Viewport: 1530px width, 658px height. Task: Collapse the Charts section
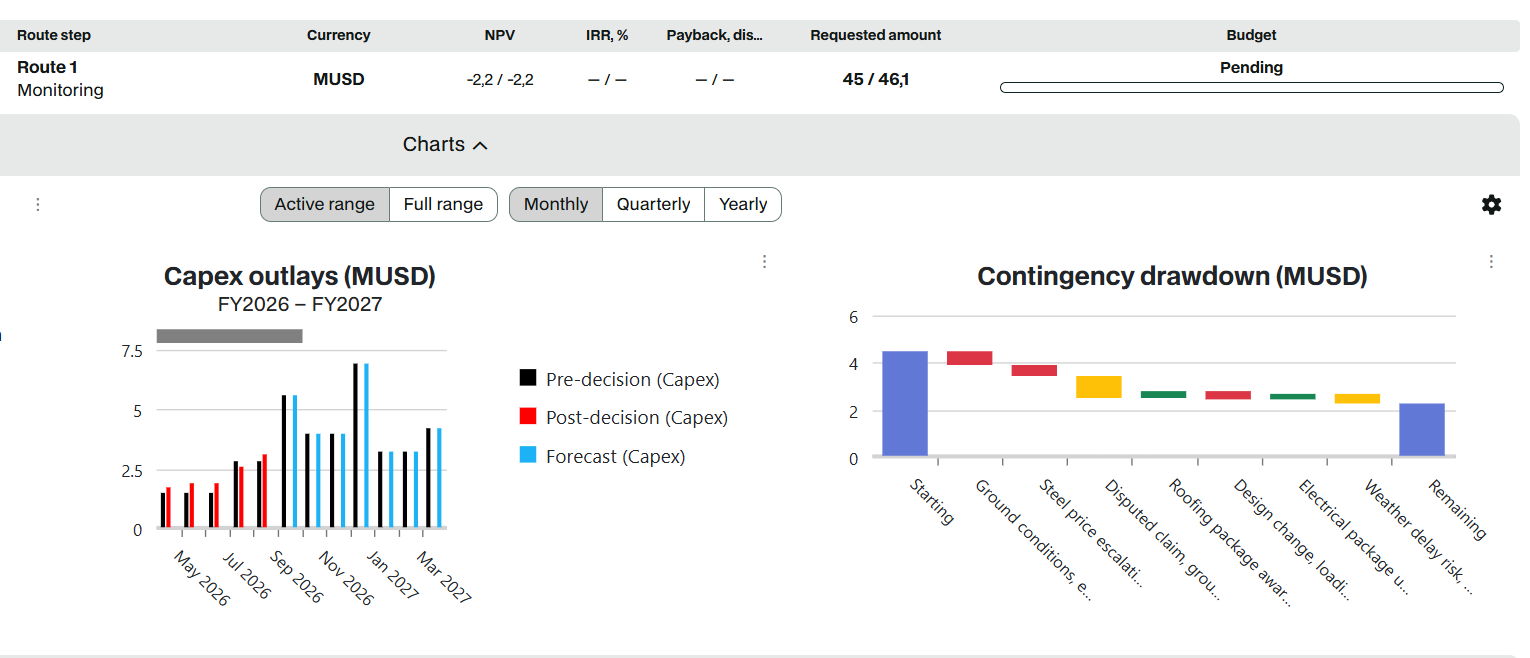coord(445,144)
